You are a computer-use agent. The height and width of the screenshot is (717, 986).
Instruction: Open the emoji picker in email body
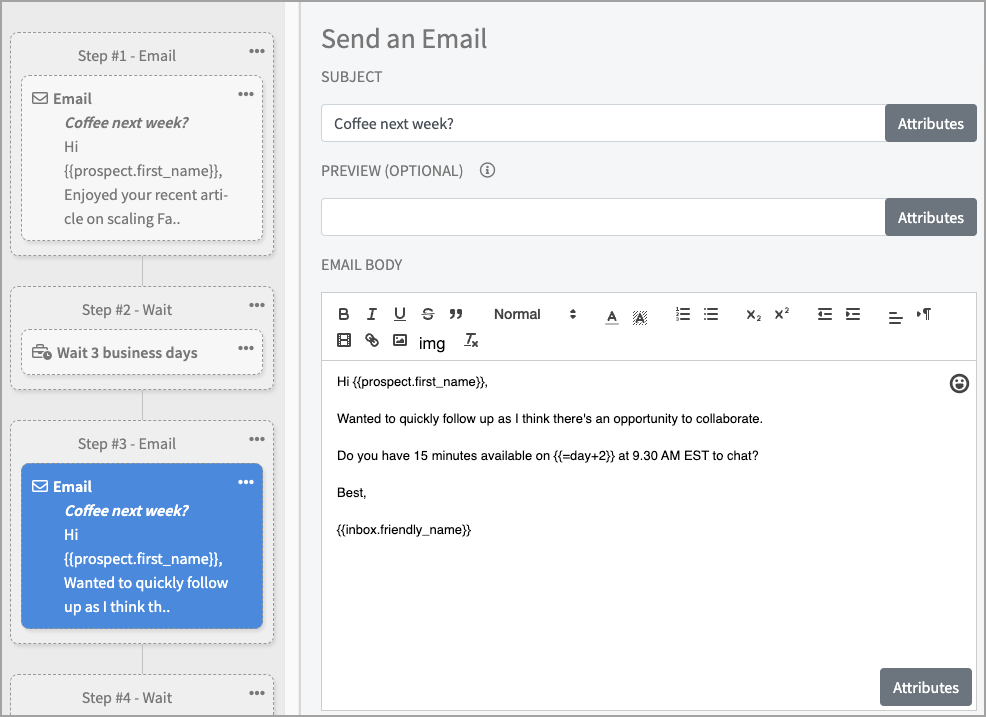pos(959,383)
